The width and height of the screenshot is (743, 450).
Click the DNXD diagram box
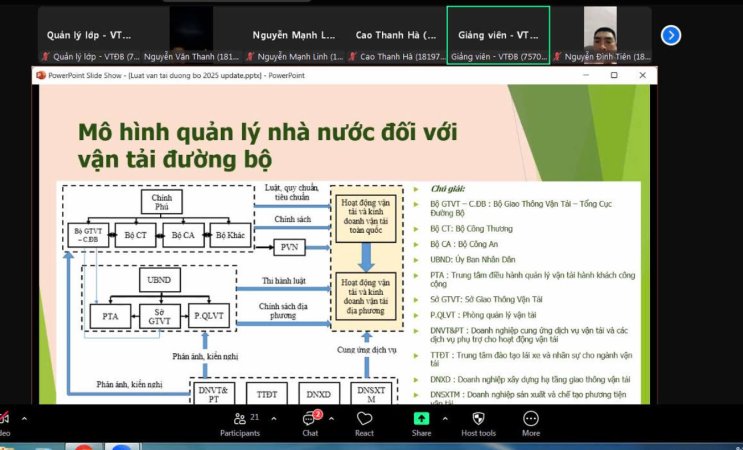[x=319, y=394]
